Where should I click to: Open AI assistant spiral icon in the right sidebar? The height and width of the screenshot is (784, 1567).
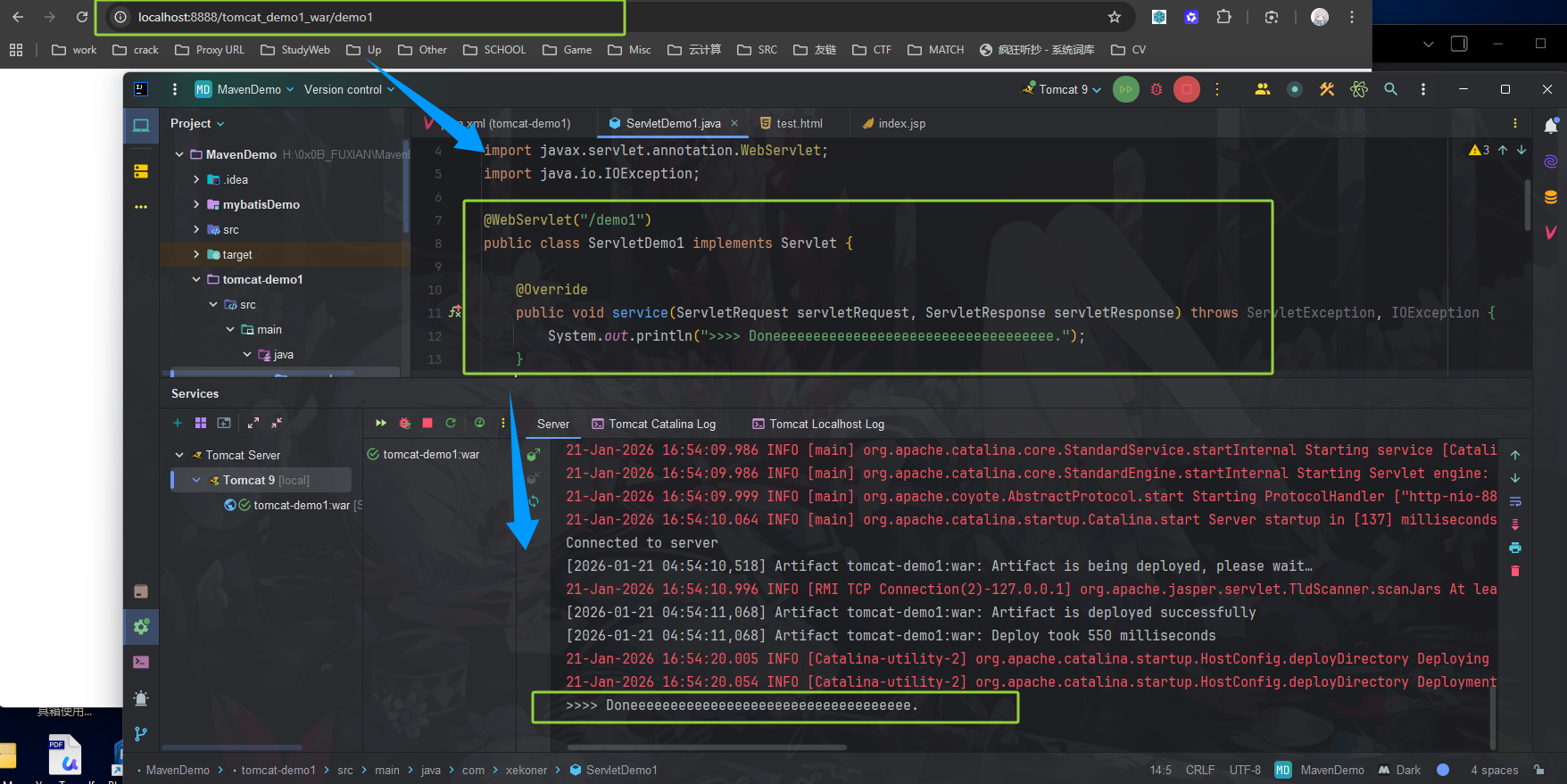click(x=1551, y=161)
